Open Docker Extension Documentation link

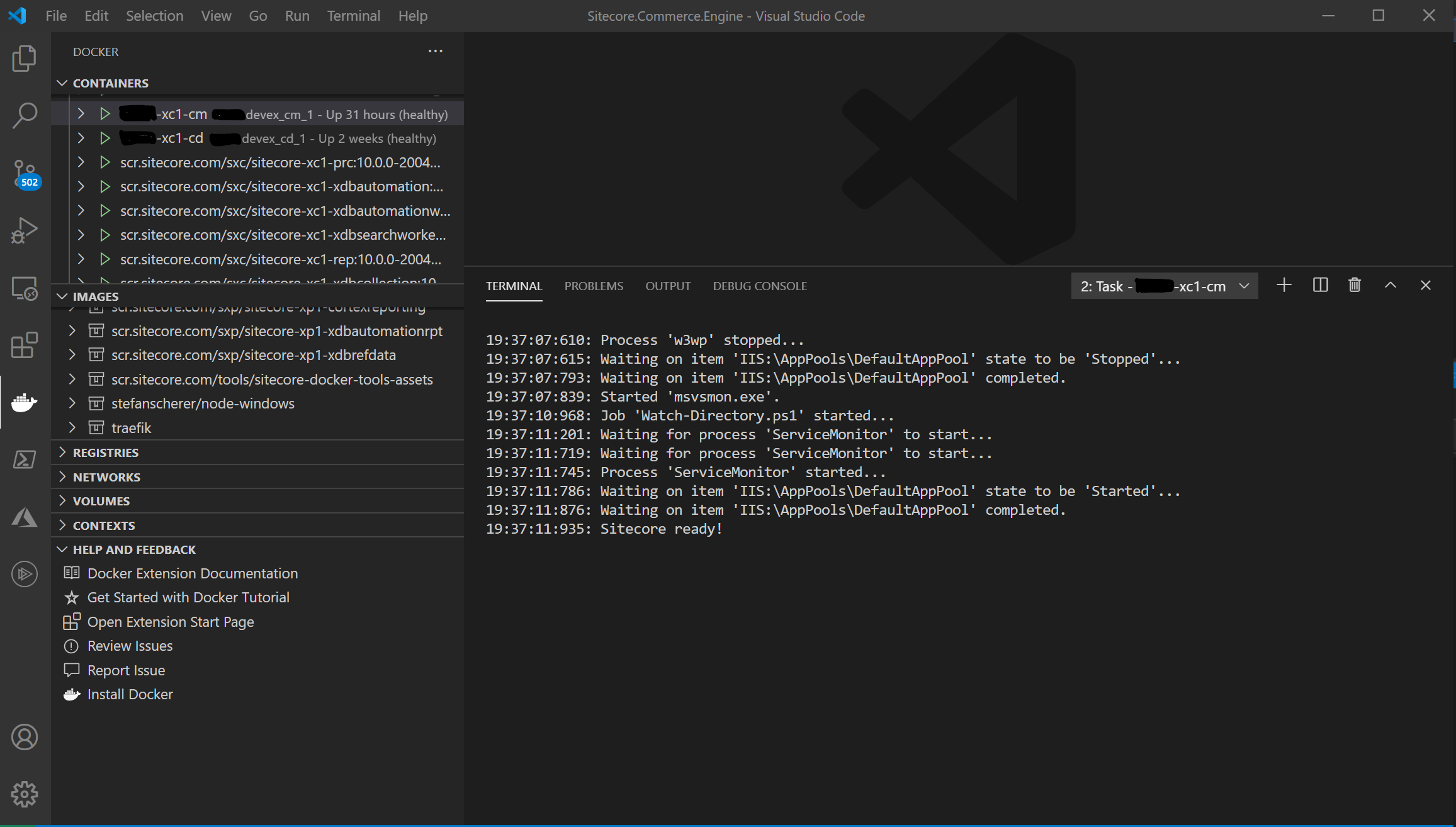(192, 573)
